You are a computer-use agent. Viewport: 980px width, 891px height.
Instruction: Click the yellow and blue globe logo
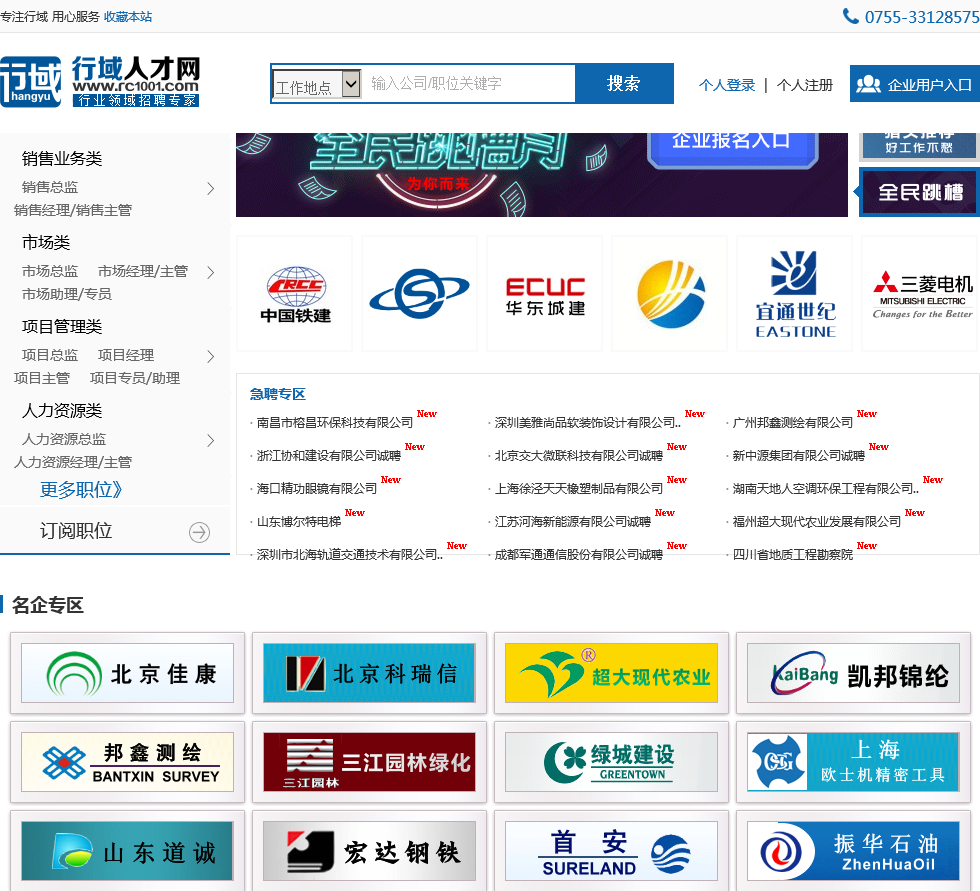(669, 294)
